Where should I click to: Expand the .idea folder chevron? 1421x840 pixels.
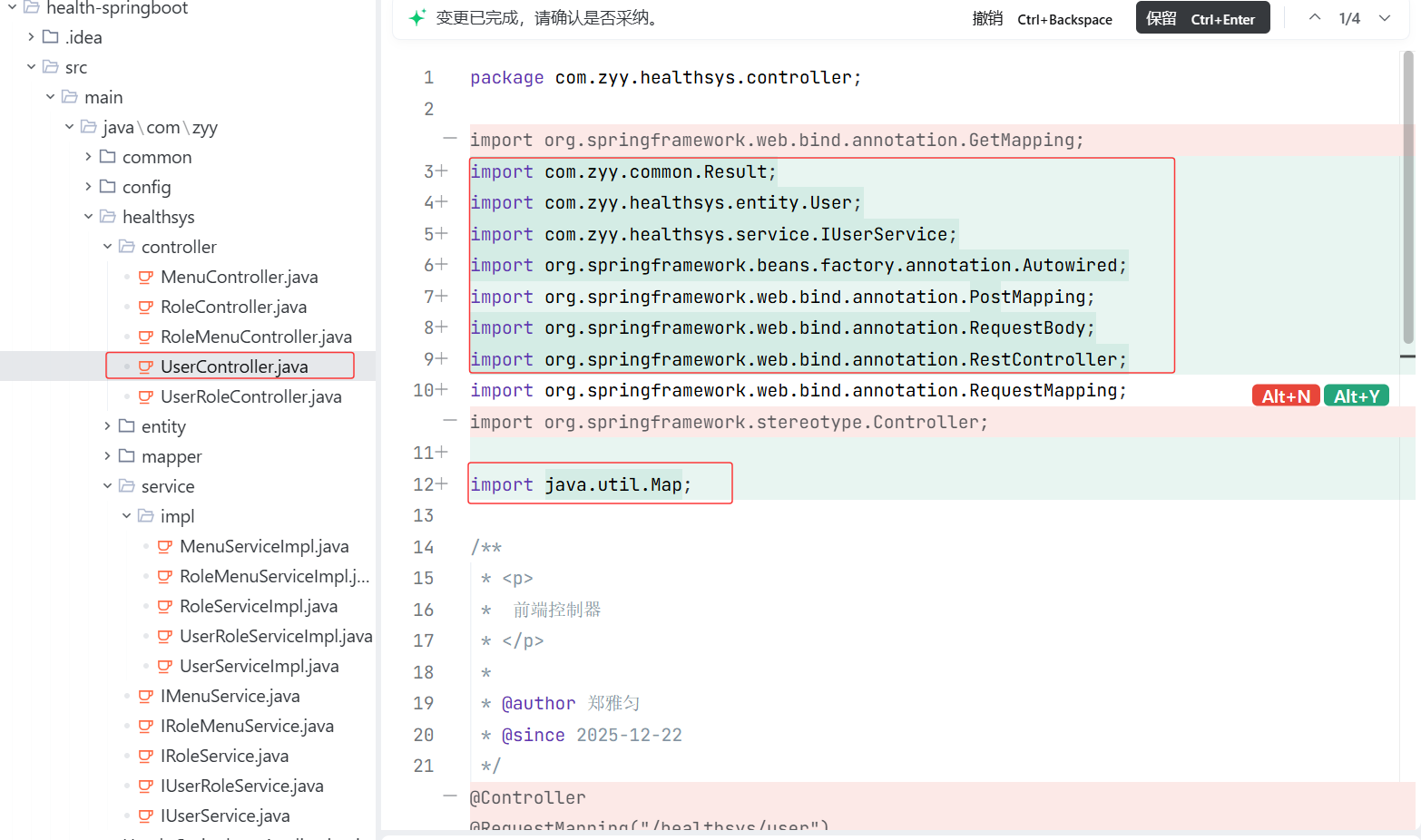pyautogui.click(x=31, y=36)
